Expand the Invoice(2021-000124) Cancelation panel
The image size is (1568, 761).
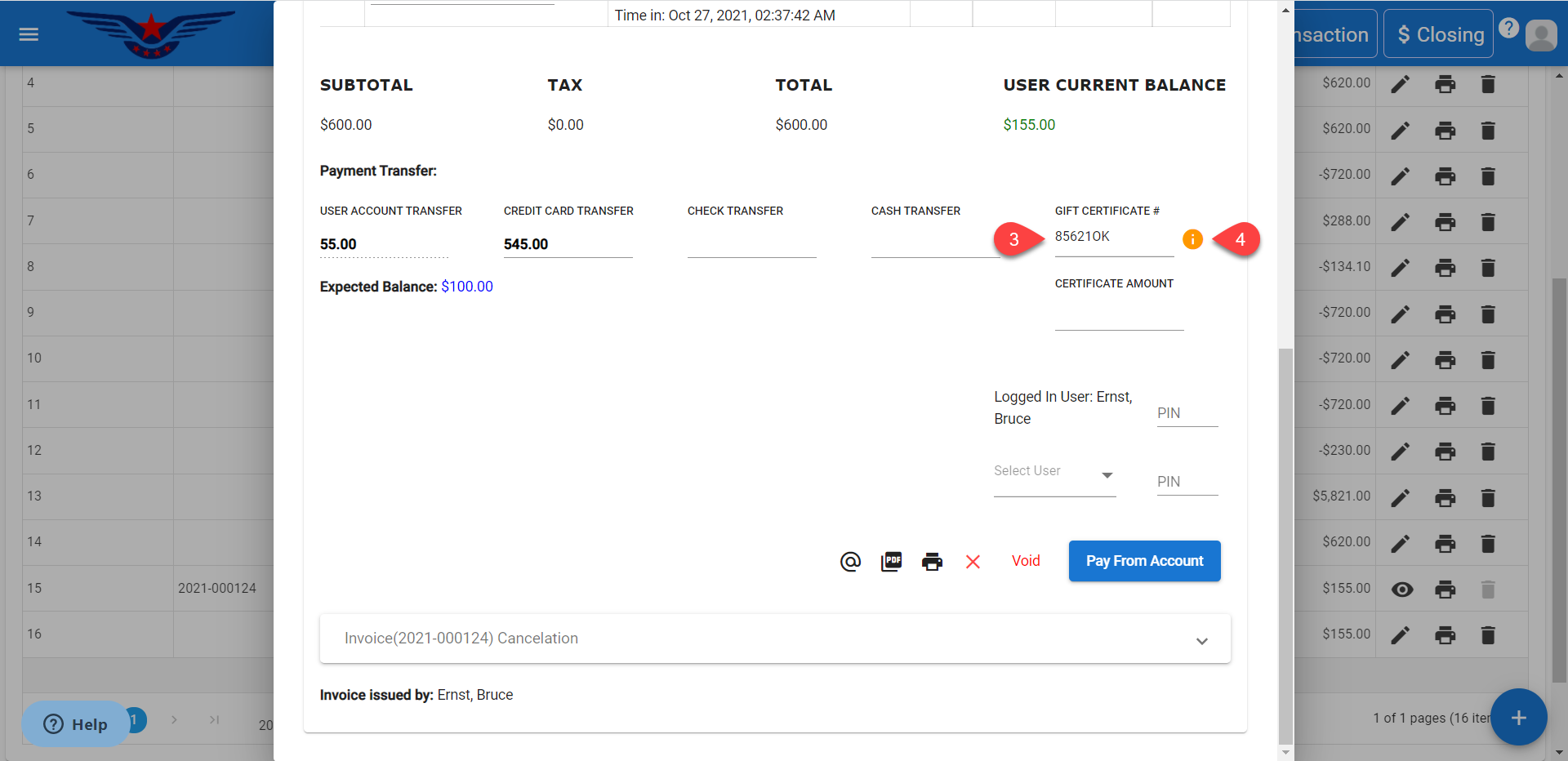(774, 639)
